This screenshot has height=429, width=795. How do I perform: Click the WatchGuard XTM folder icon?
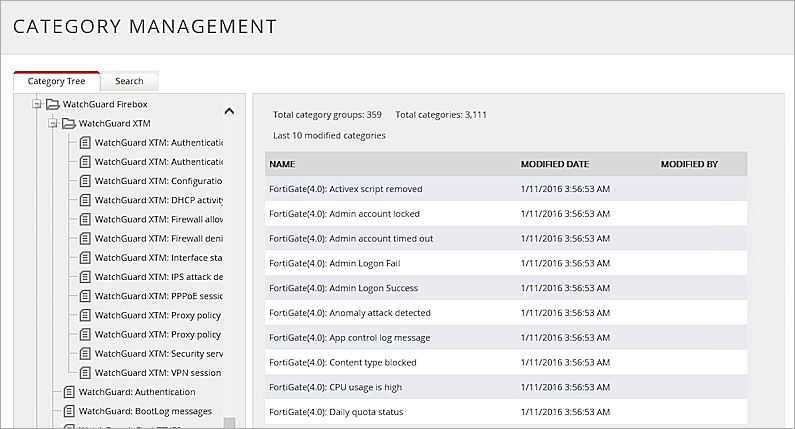point(68,124)
